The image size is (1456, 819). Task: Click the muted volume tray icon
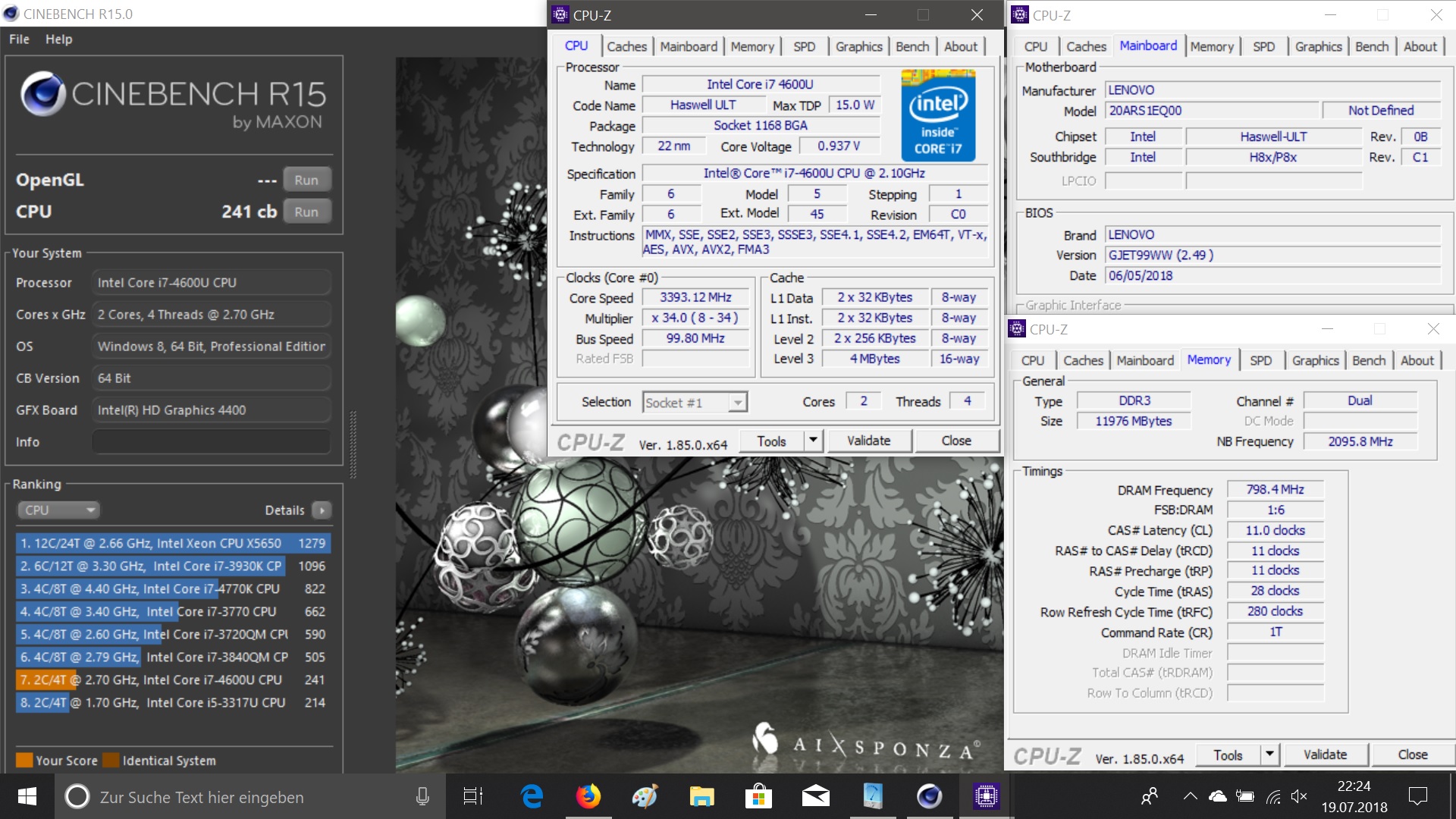[x=1299, y=797]
